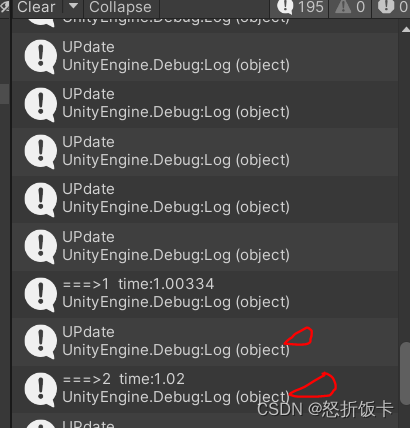Select the '===>1 time:1.00334' log entry
This screenshot has height=428, width=410.
[205, 294]
